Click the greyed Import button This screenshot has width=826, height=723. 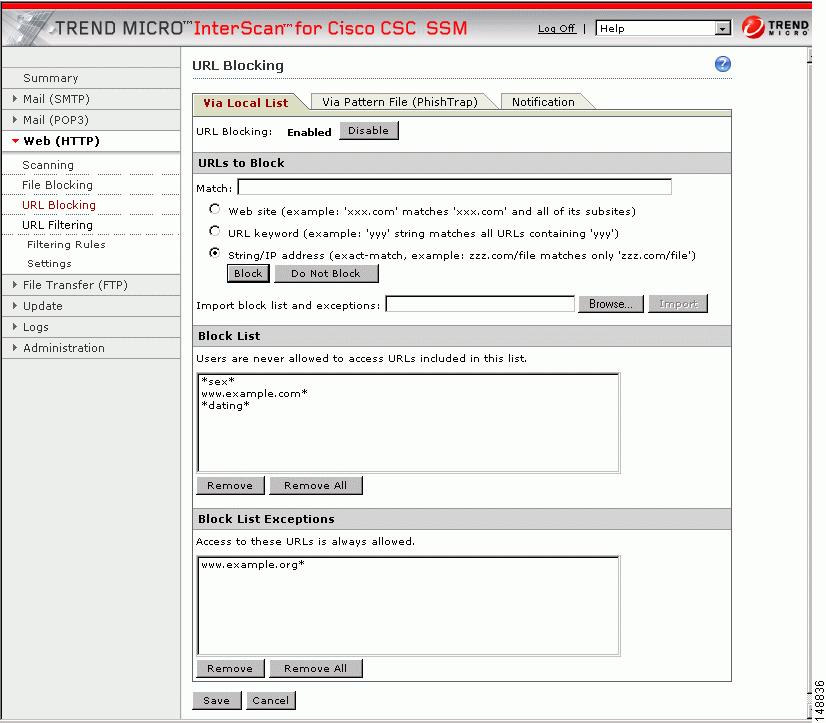pos(678,304)
